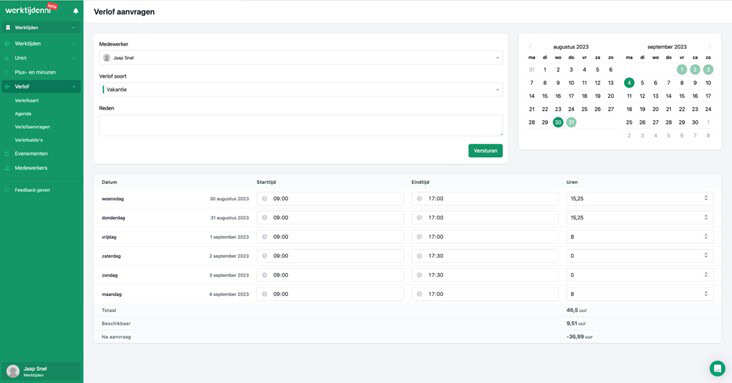Adjust the donderdag Uren stepper arrows
Image resolution: width=732 pixels, height=383 pixels.
coord(706,217)
